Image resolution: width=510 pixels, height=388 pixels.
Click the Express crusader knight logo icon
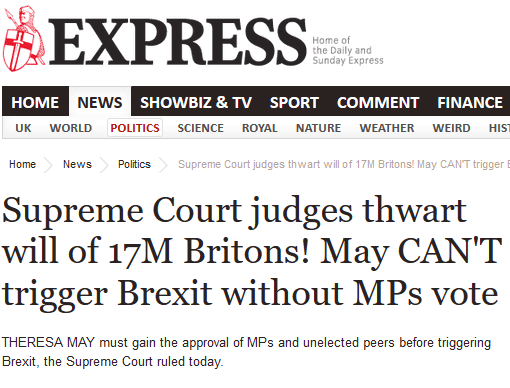pos(23,38)
